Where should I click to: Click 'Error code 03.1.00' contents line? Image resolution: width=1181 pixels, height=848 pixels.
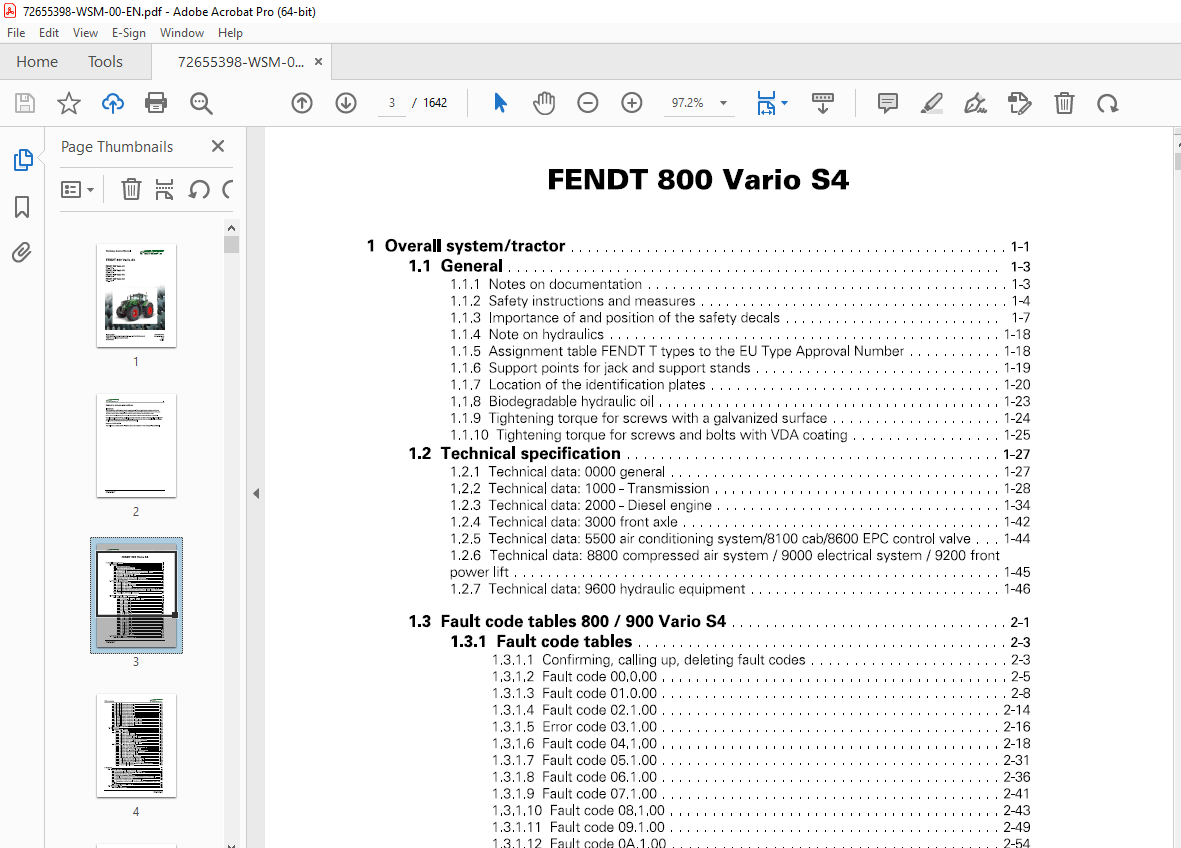pyautogui.click(x=761, y=727)
